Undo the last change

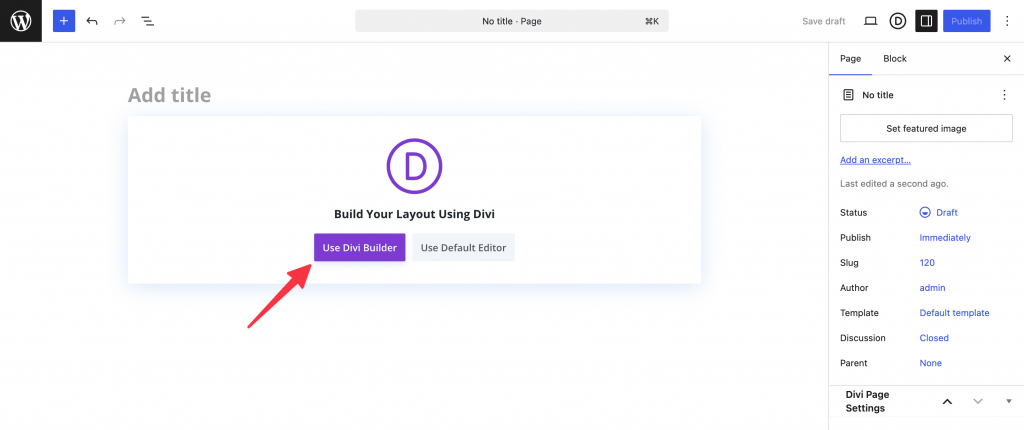click(x=92, y=21)
